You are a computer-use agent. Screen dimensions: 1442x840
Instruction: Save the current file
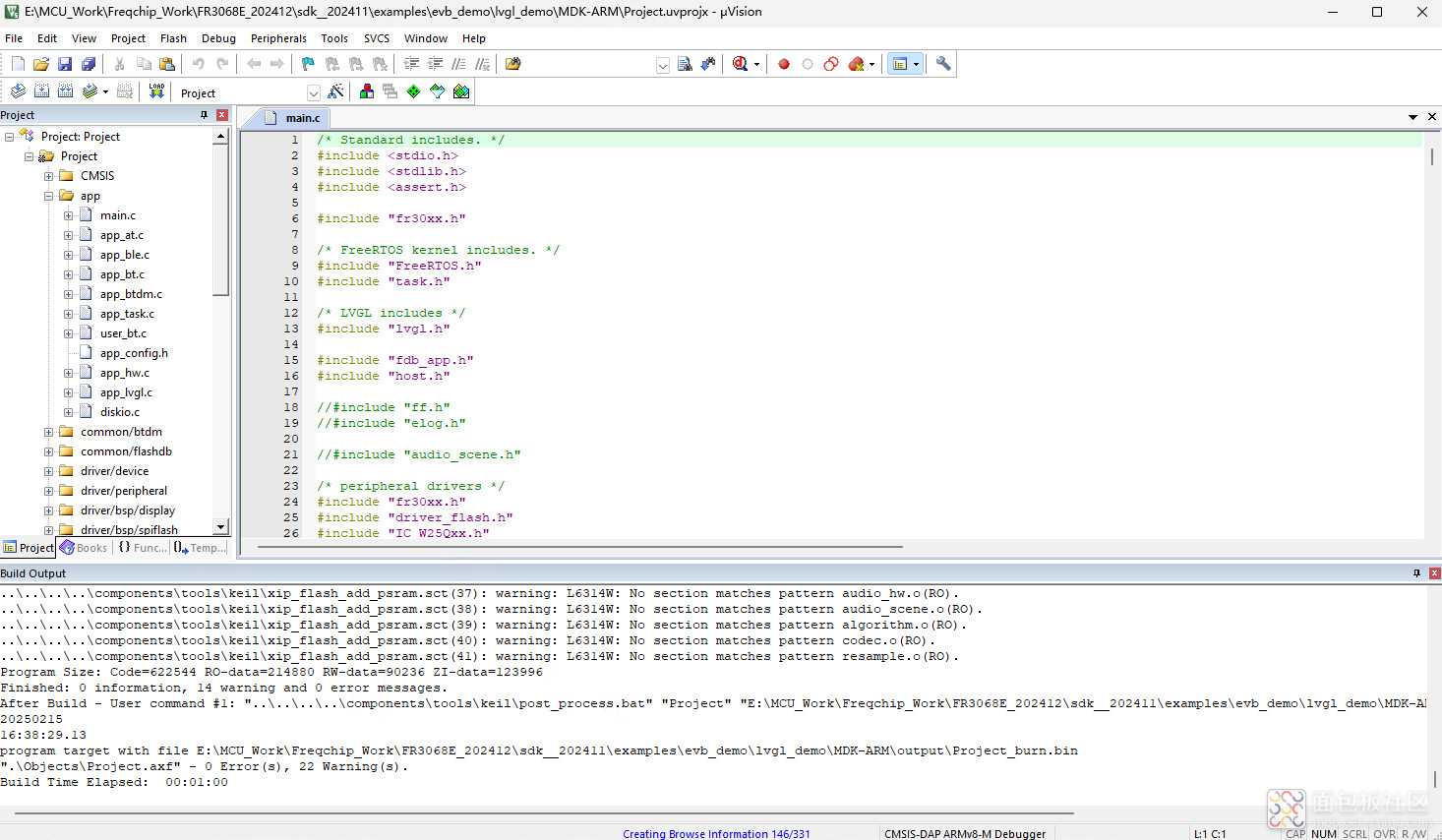click(65, 64)
